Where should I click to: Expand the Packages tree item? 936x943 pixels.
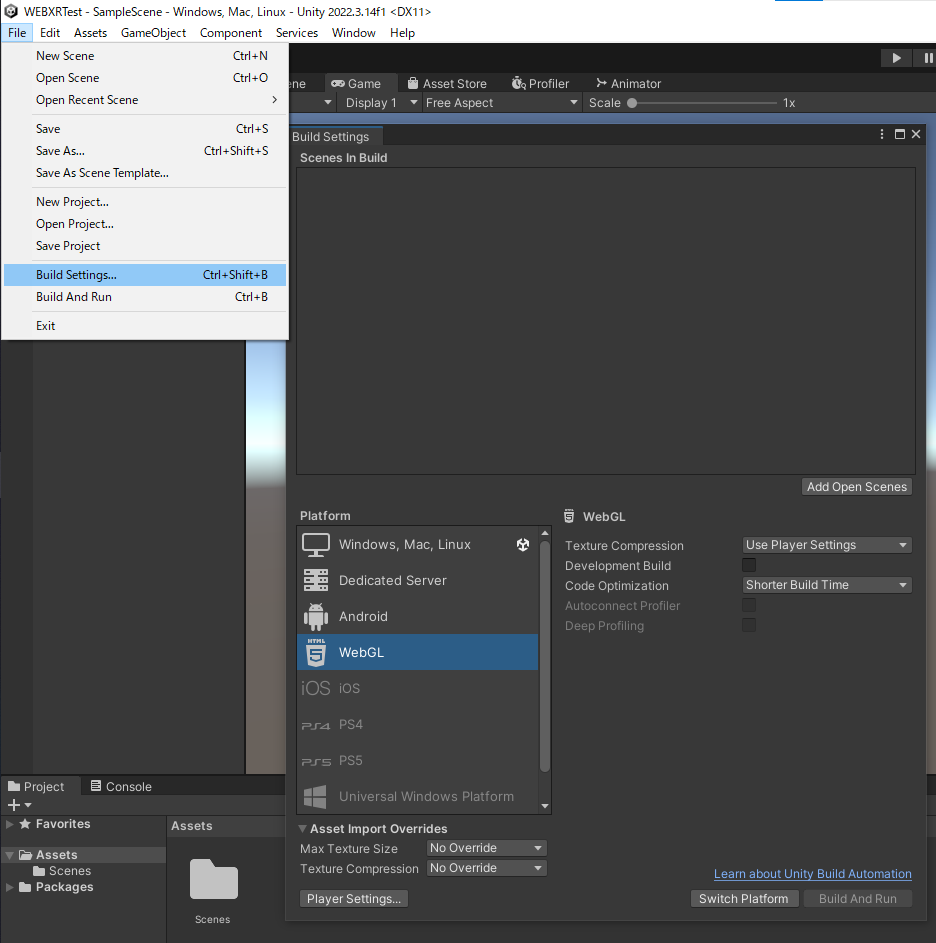pos(10,887)
